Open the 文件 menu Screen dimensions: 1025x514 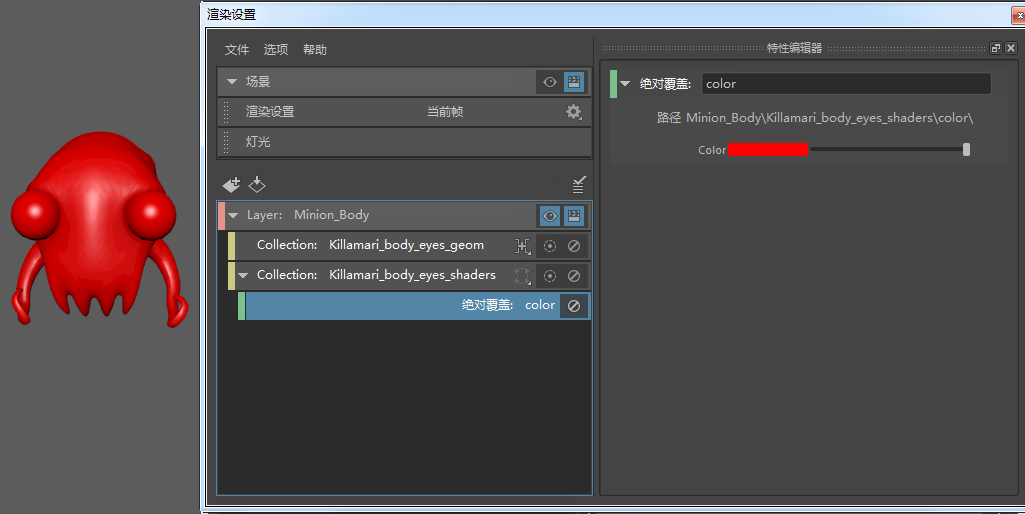(x=237, y=50)
